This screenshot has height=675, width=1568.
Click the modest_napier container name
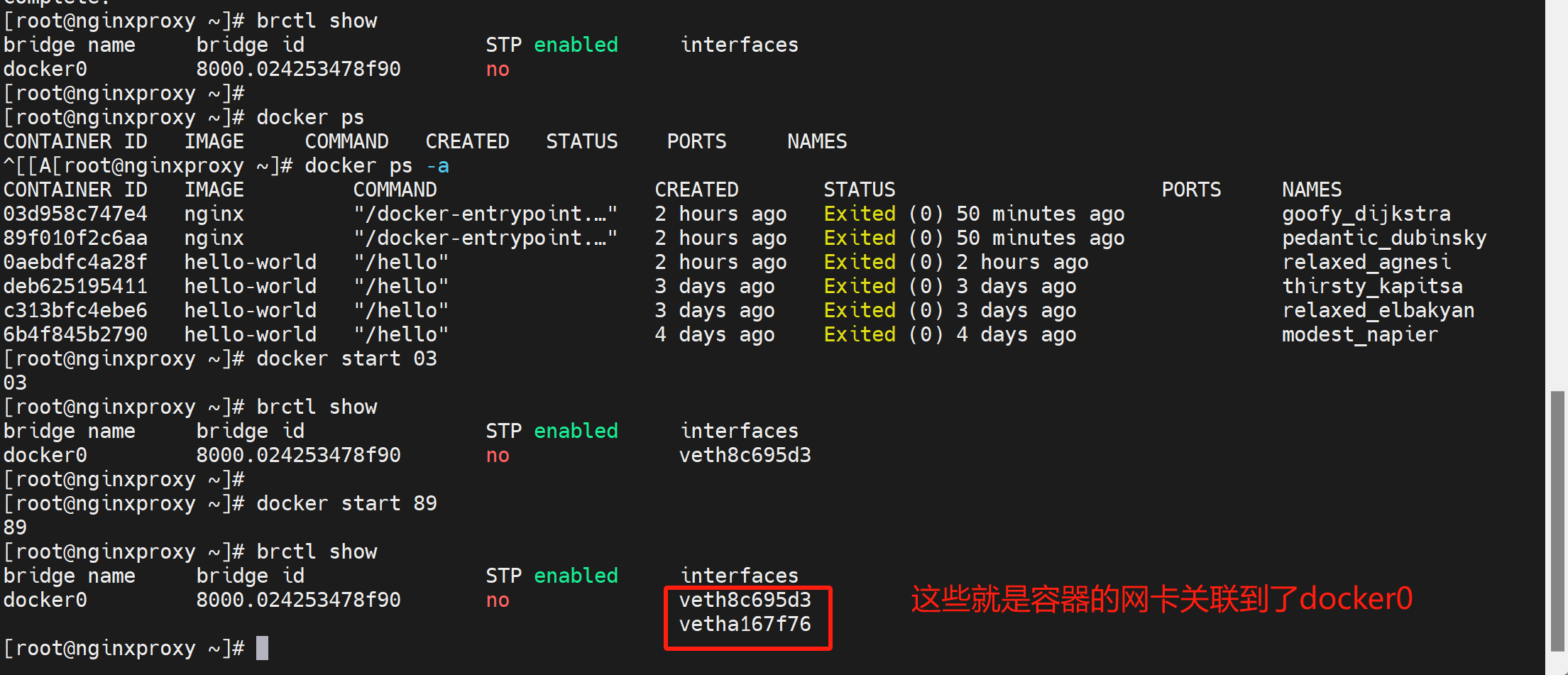click(1359, 334)
